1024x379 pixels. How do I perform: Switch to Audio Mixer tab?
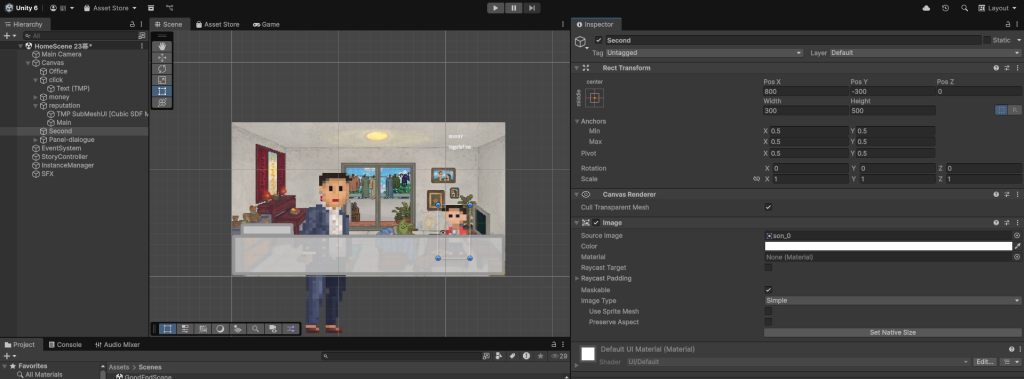(117, 344)
